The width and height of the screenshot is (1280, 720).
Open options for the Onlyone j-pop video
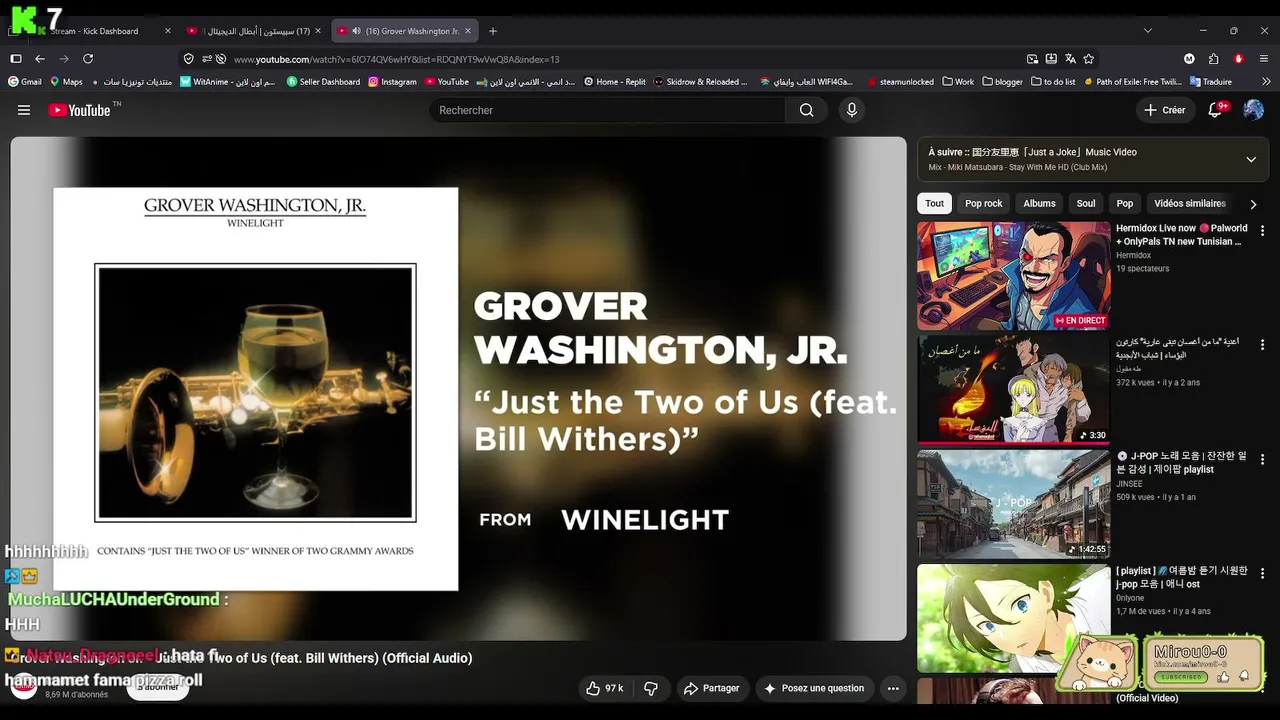[1262, 574]
